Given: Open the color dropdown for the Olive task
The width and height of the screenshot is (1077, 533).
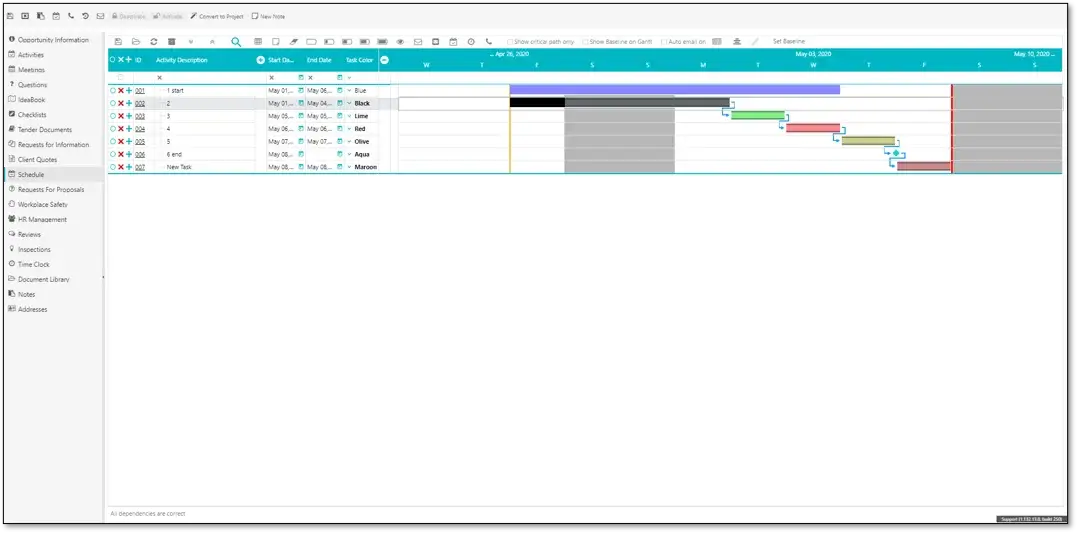Looking at the screenshot, I should coord(349,141).
